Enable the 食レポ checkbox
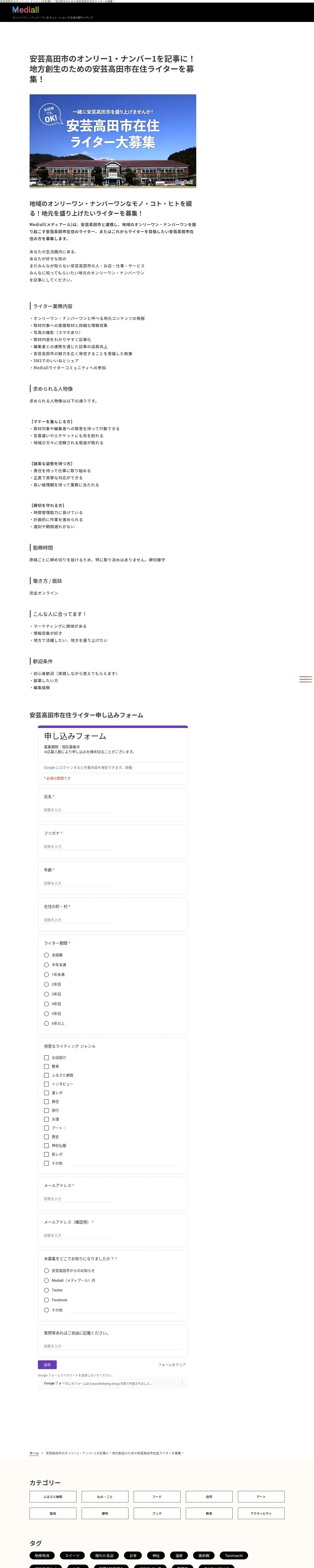Viewport: 314px width, 1568px height. pos(46,1093)
